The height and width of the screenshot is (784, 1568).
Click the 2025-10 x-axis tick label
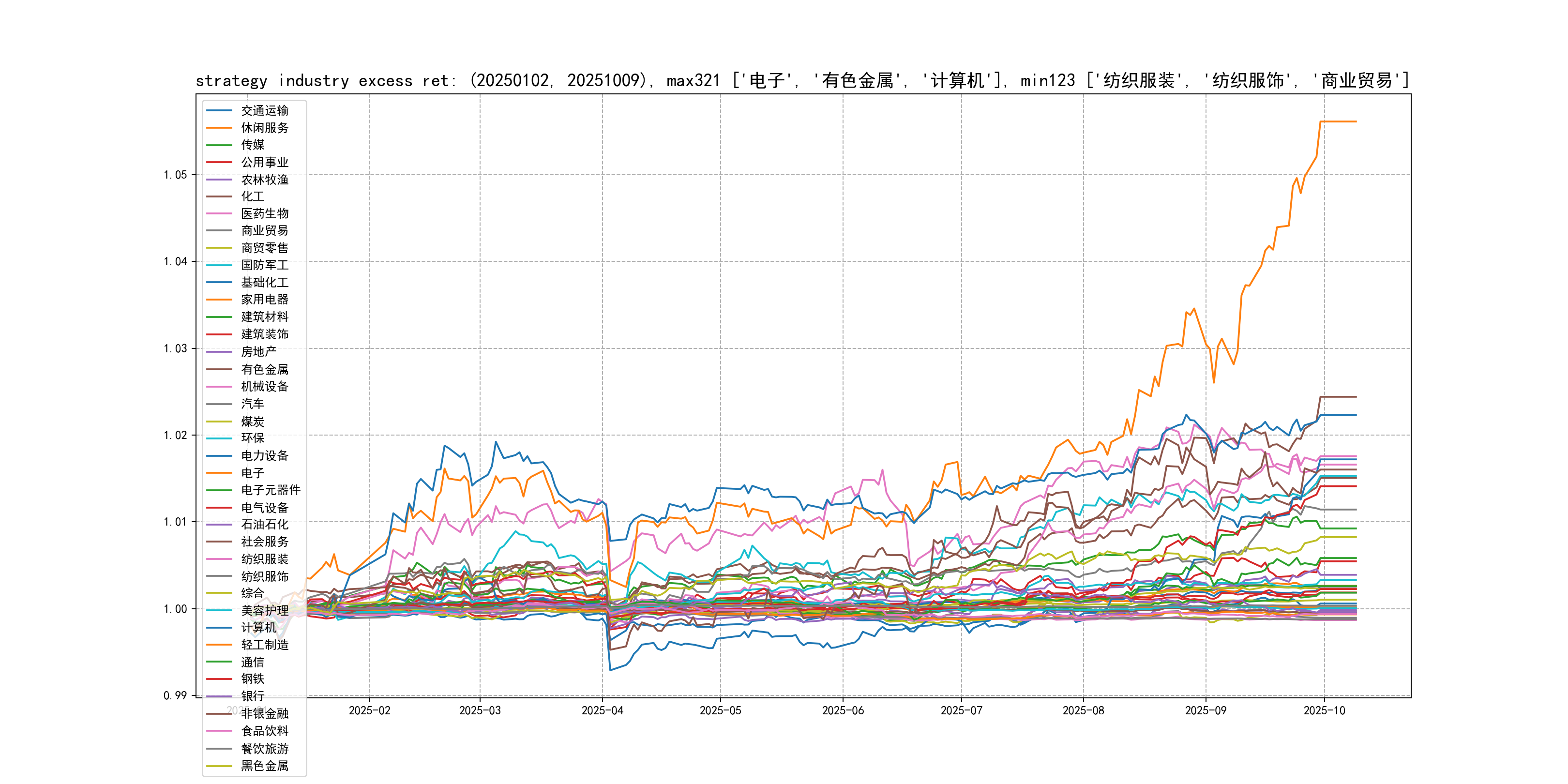(1324, 711)
